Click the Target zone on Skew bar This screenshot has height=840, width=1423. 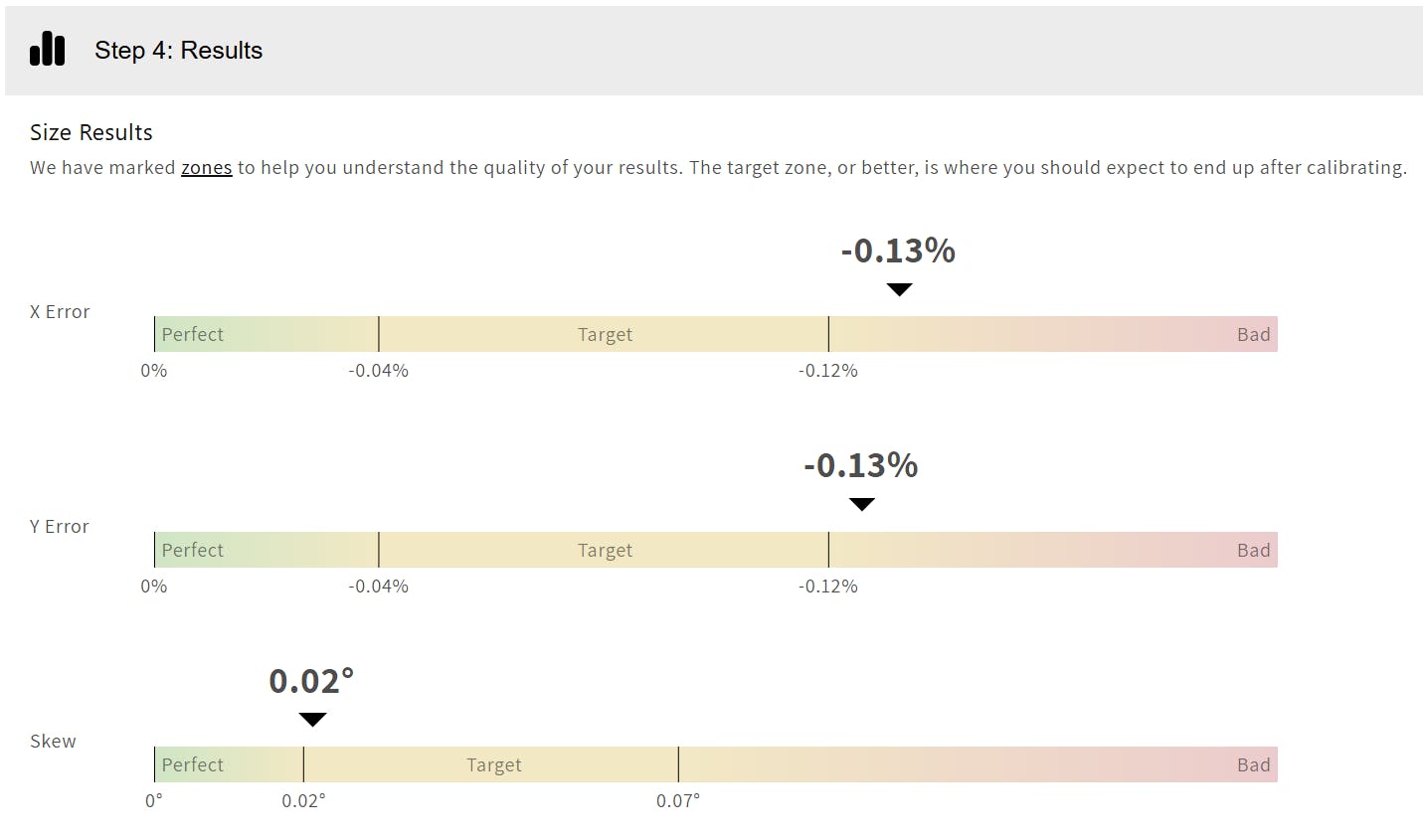pos(493,765)
